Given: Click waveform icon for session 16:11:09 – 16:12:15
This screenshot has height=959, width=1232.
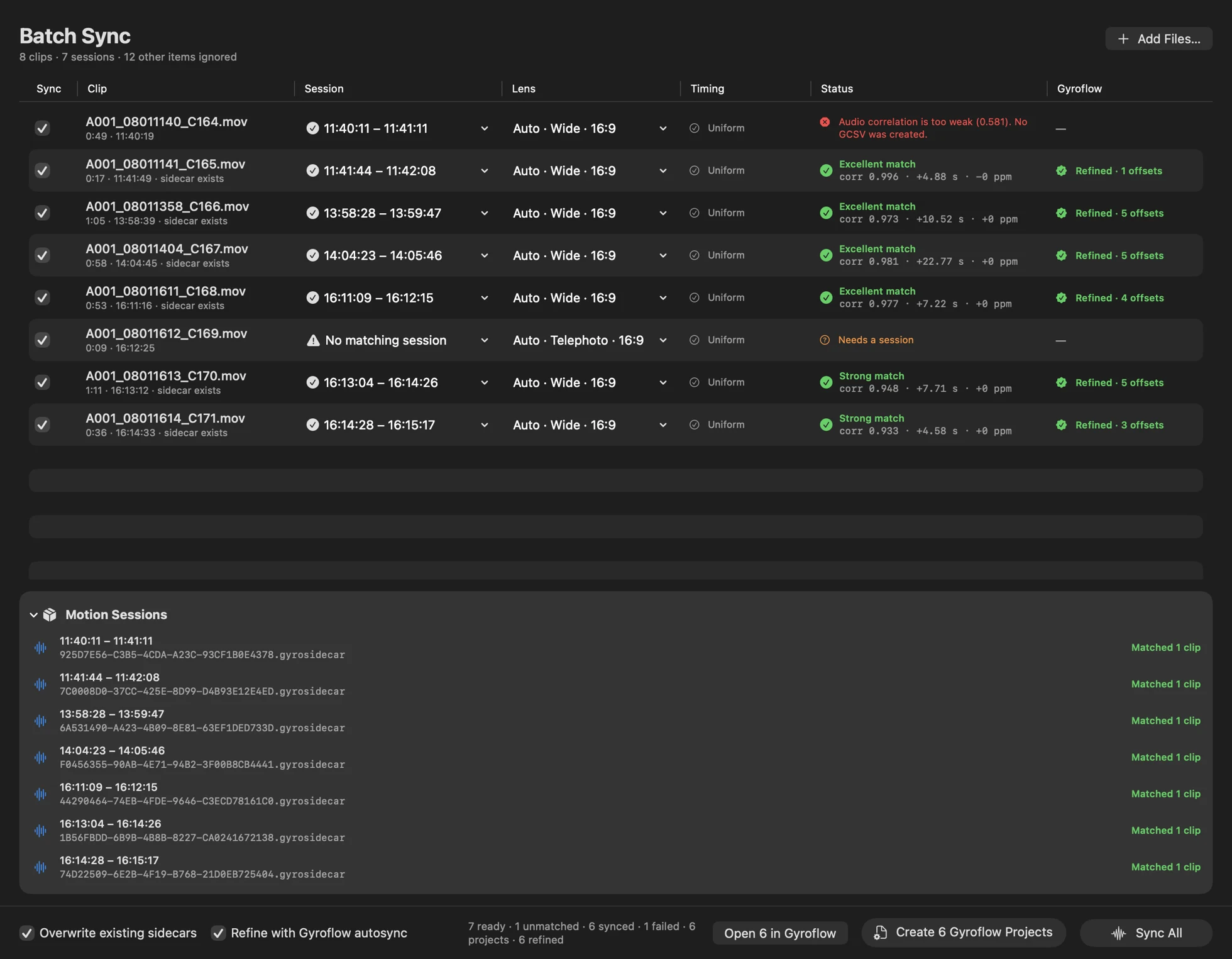Looking at the screenshot, I should point(41,794).
